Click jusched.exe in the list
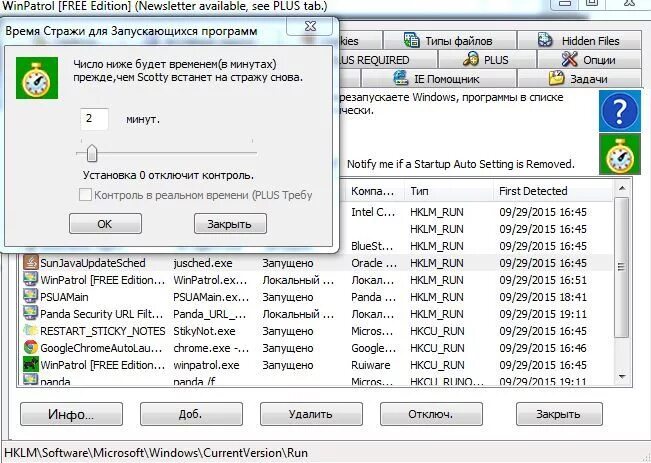 pos(203,263)
